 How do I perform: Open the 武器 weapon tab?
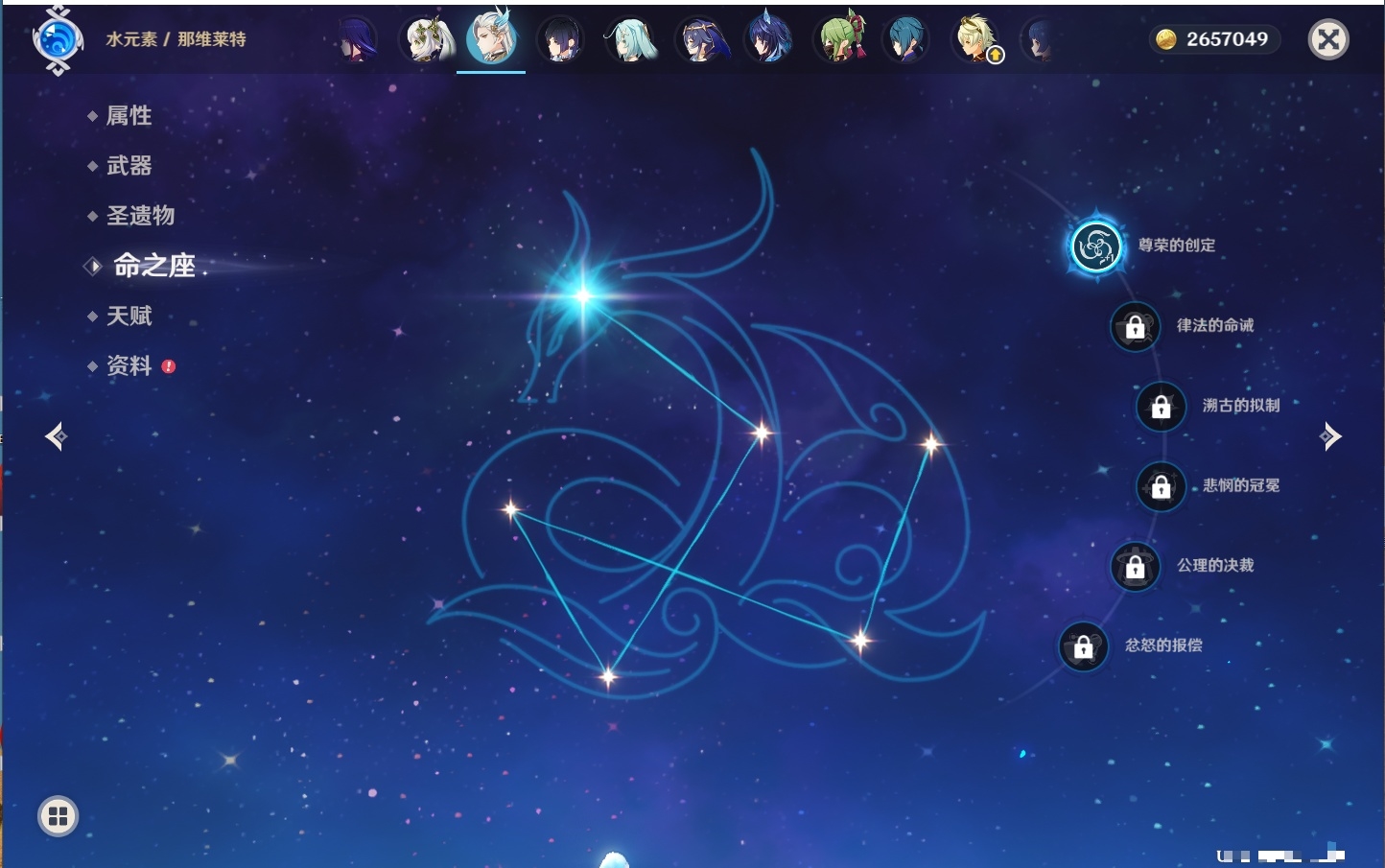129,166
